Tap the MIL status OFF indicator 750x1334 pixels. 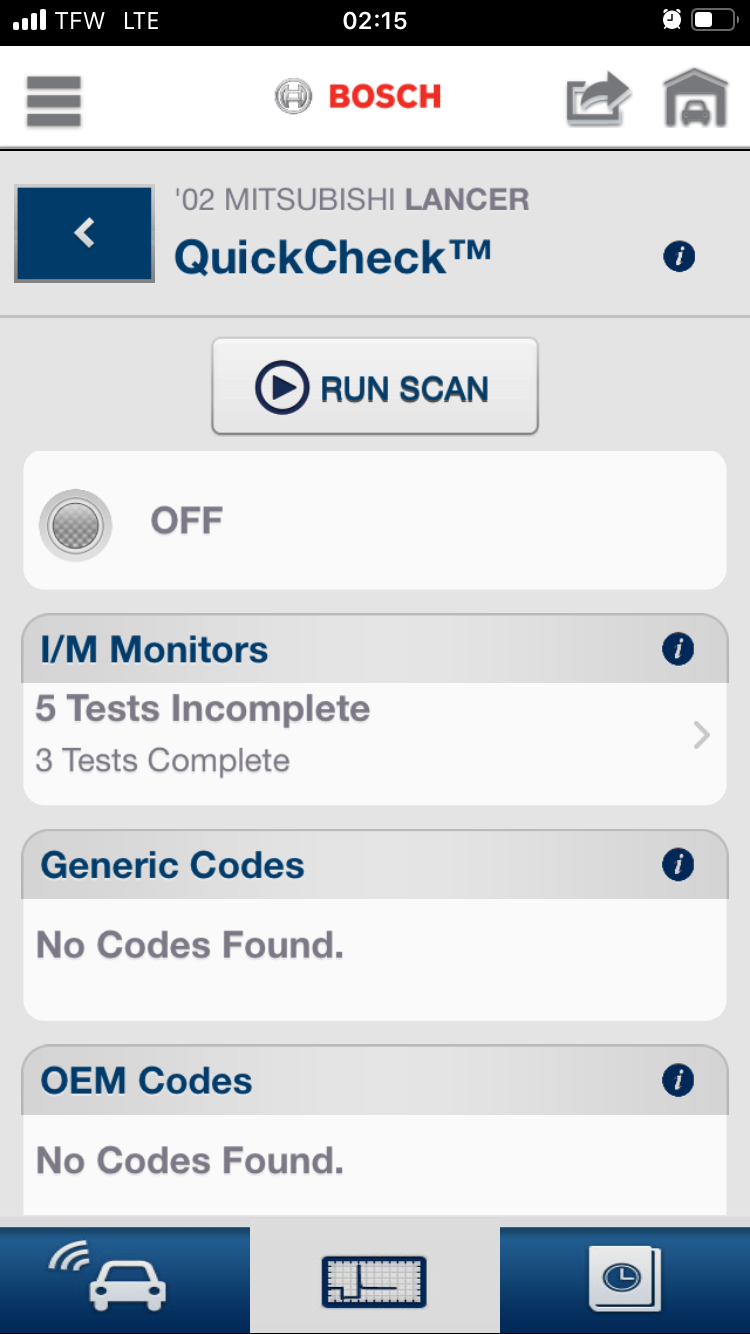pos(76,524)
